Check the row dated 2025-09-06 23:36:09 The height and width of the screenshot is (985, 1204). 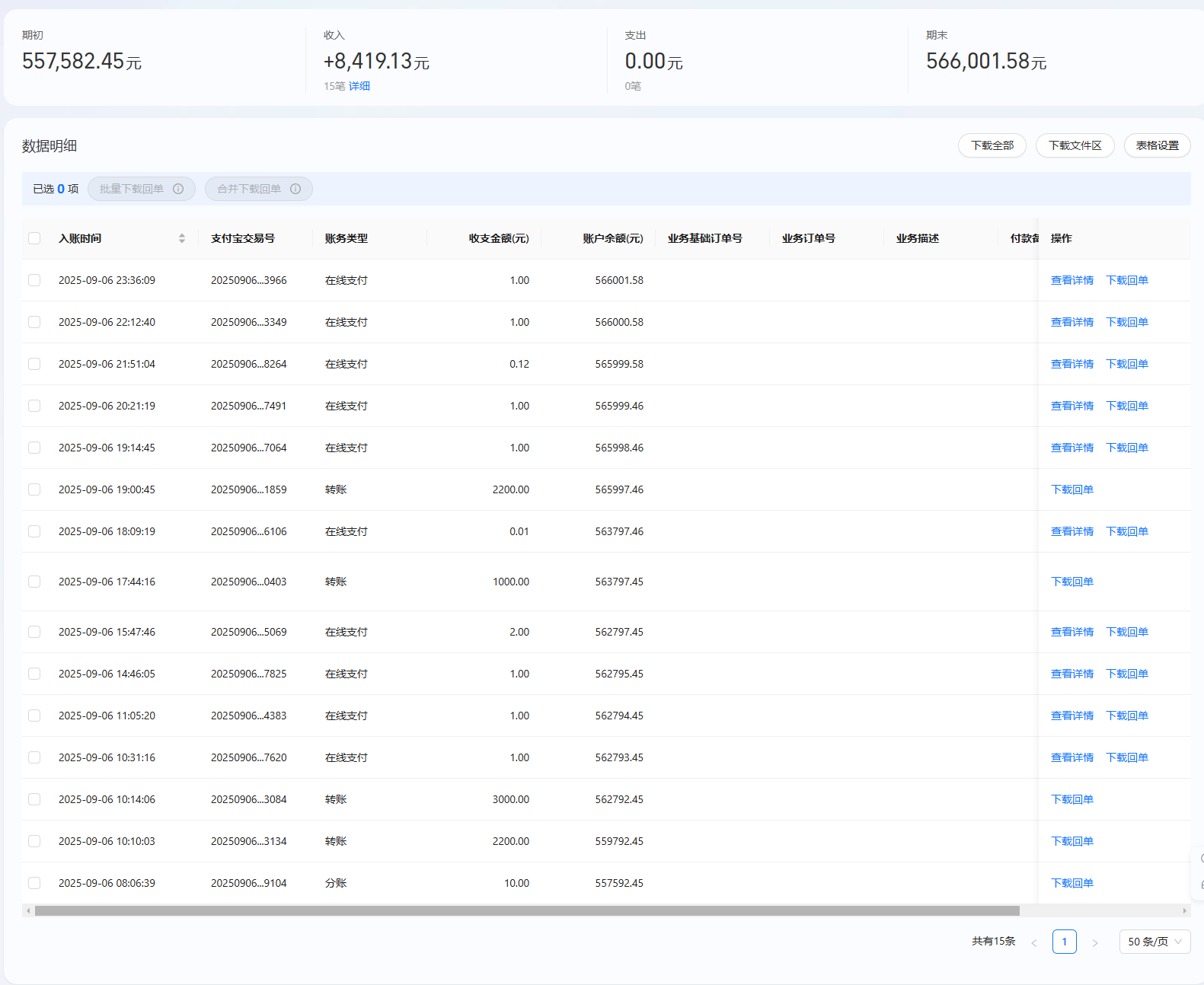point(34,280)
